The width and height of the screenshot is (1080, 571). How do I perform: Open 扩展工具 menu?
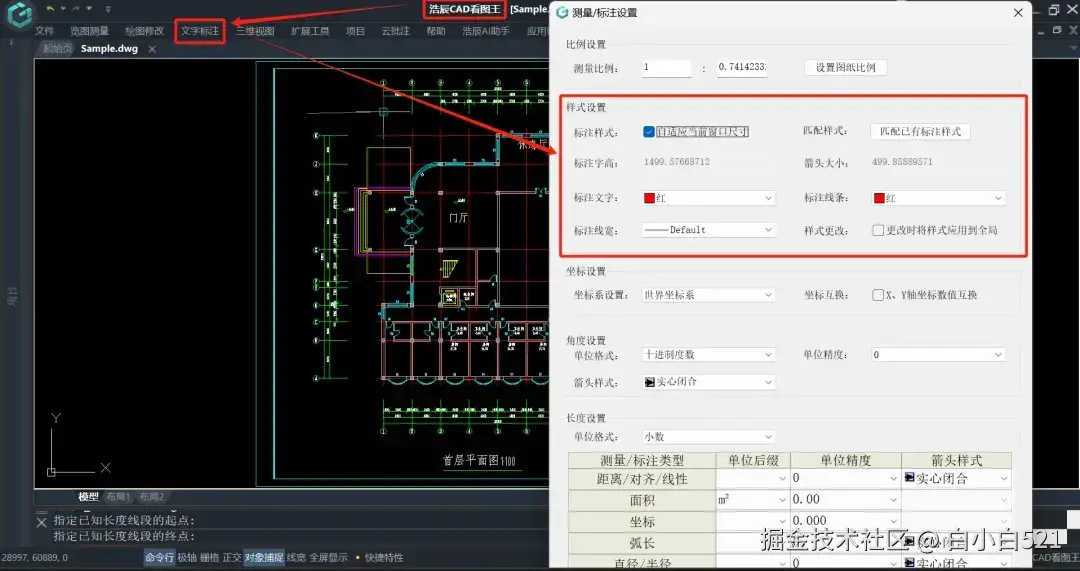(310, 31)
